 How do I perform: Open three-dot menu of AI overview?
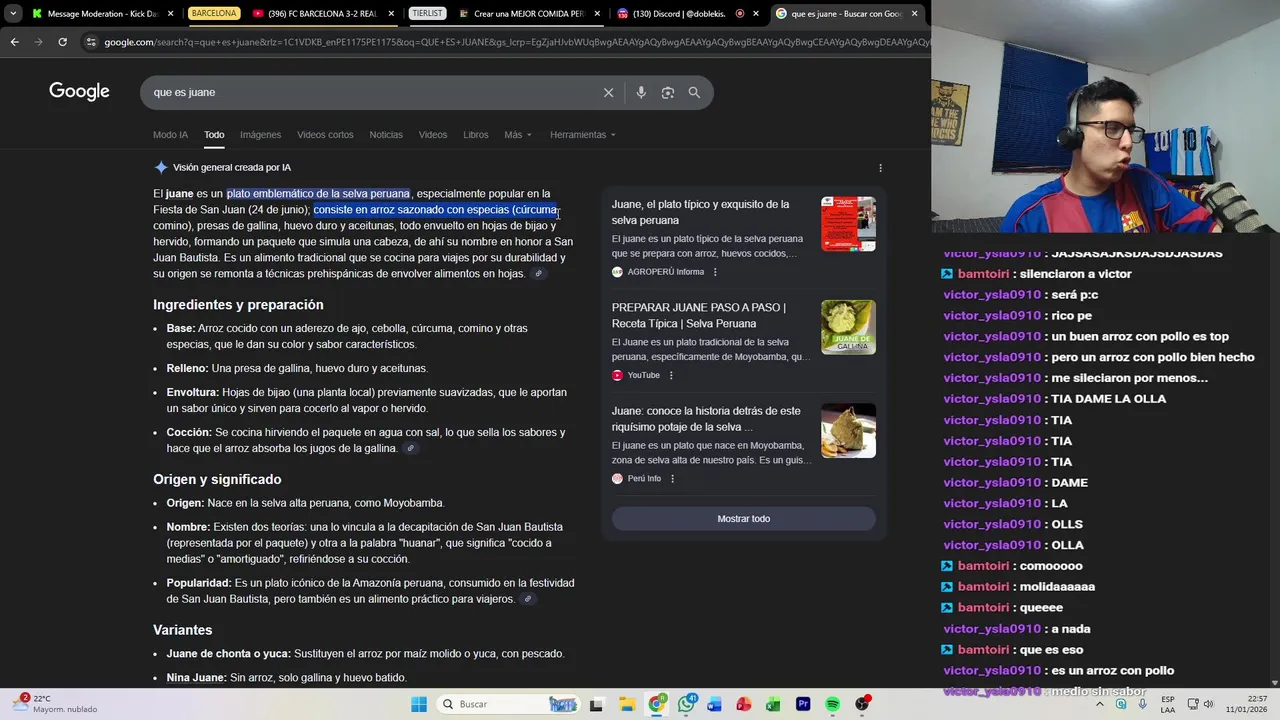coord(880,168)
